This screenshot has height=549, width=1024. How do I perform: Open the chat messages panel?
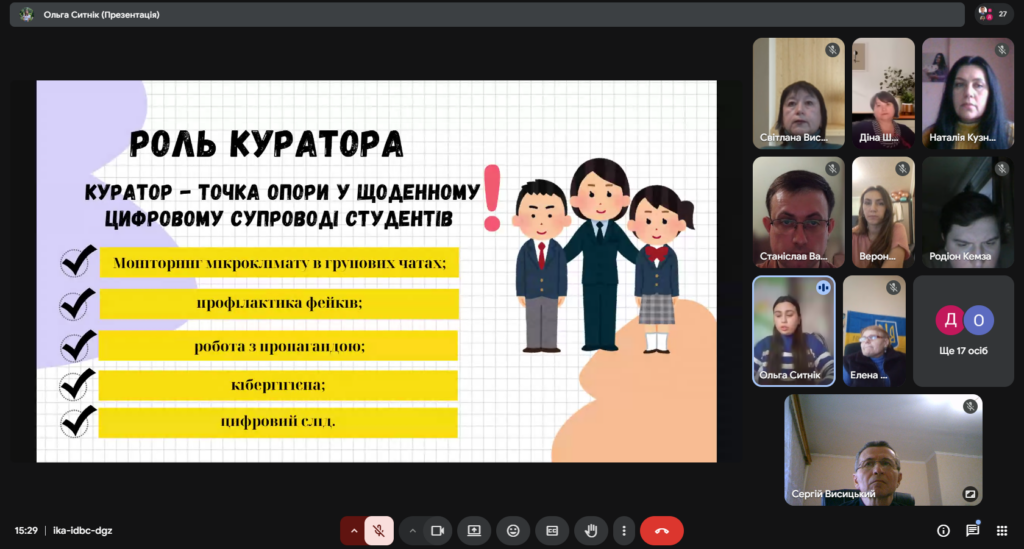point(972,530)
